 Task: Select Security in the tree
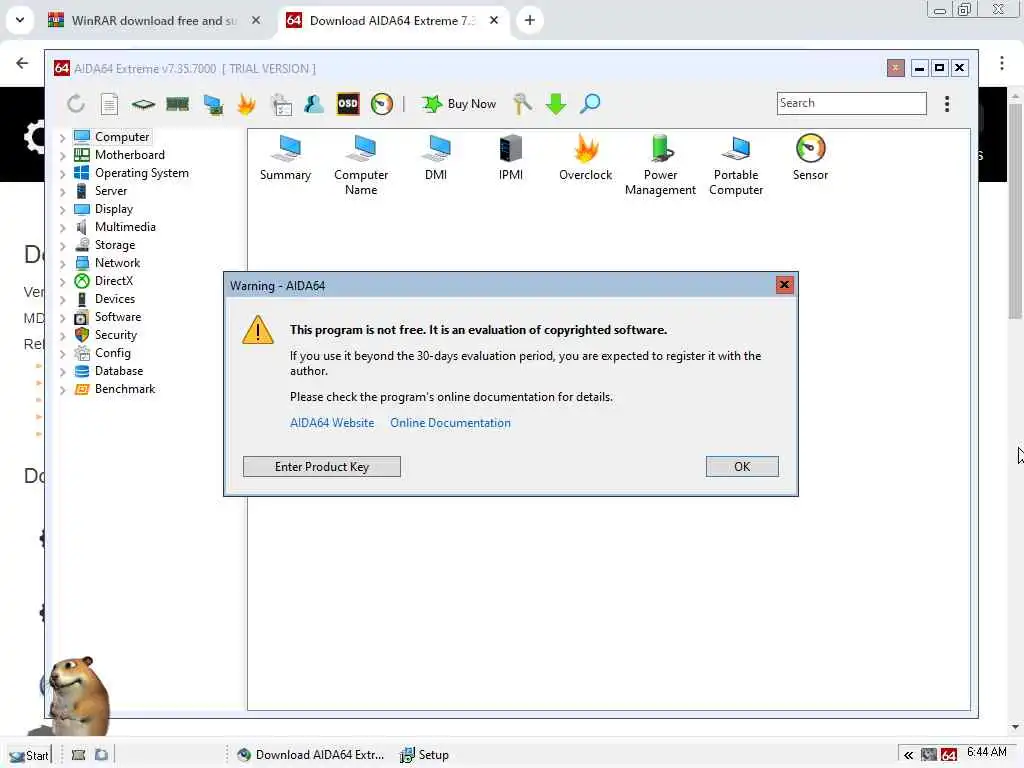click(116, 335)
